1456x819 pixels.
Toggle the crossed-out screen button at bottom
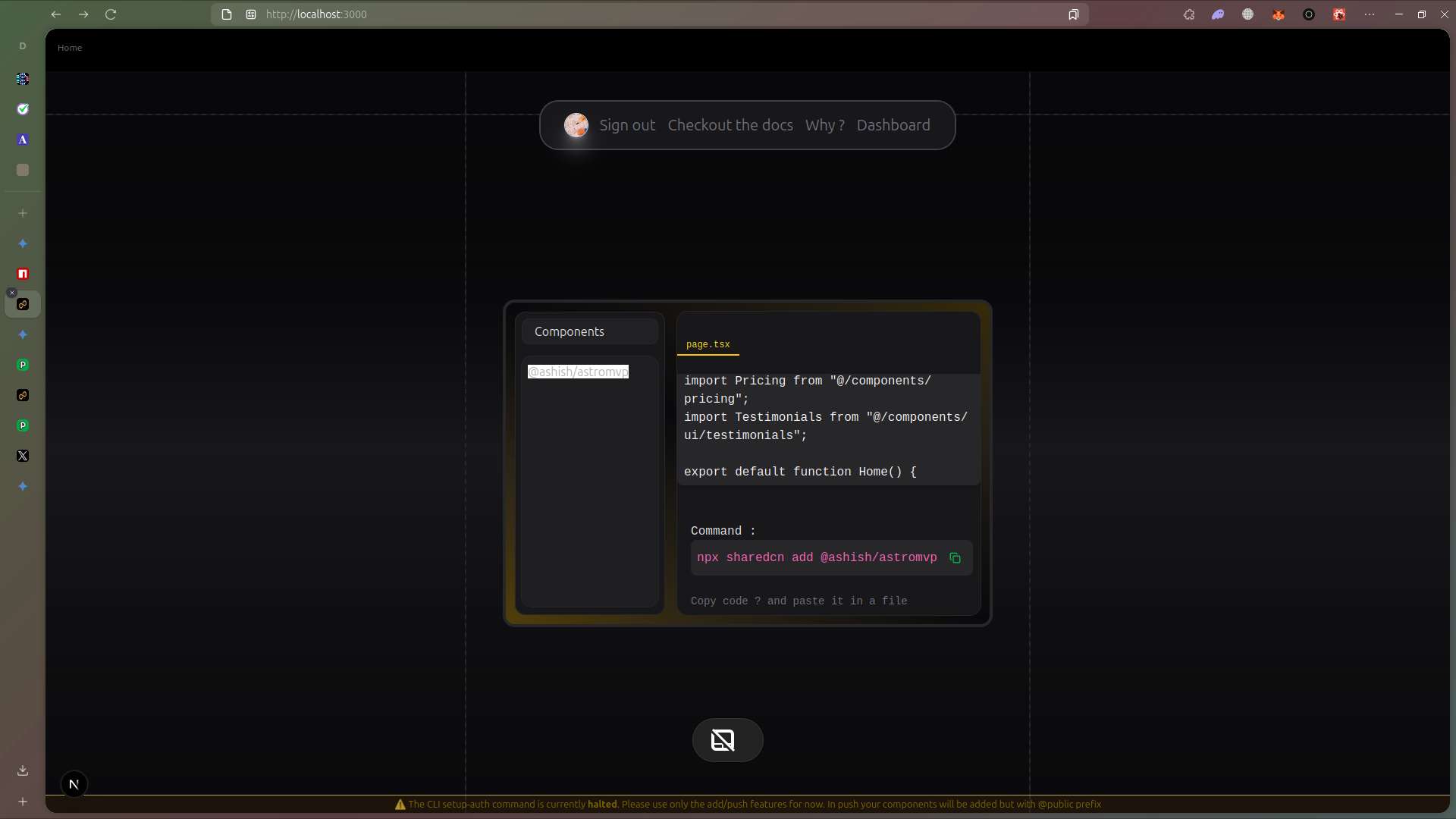[726, 740]
